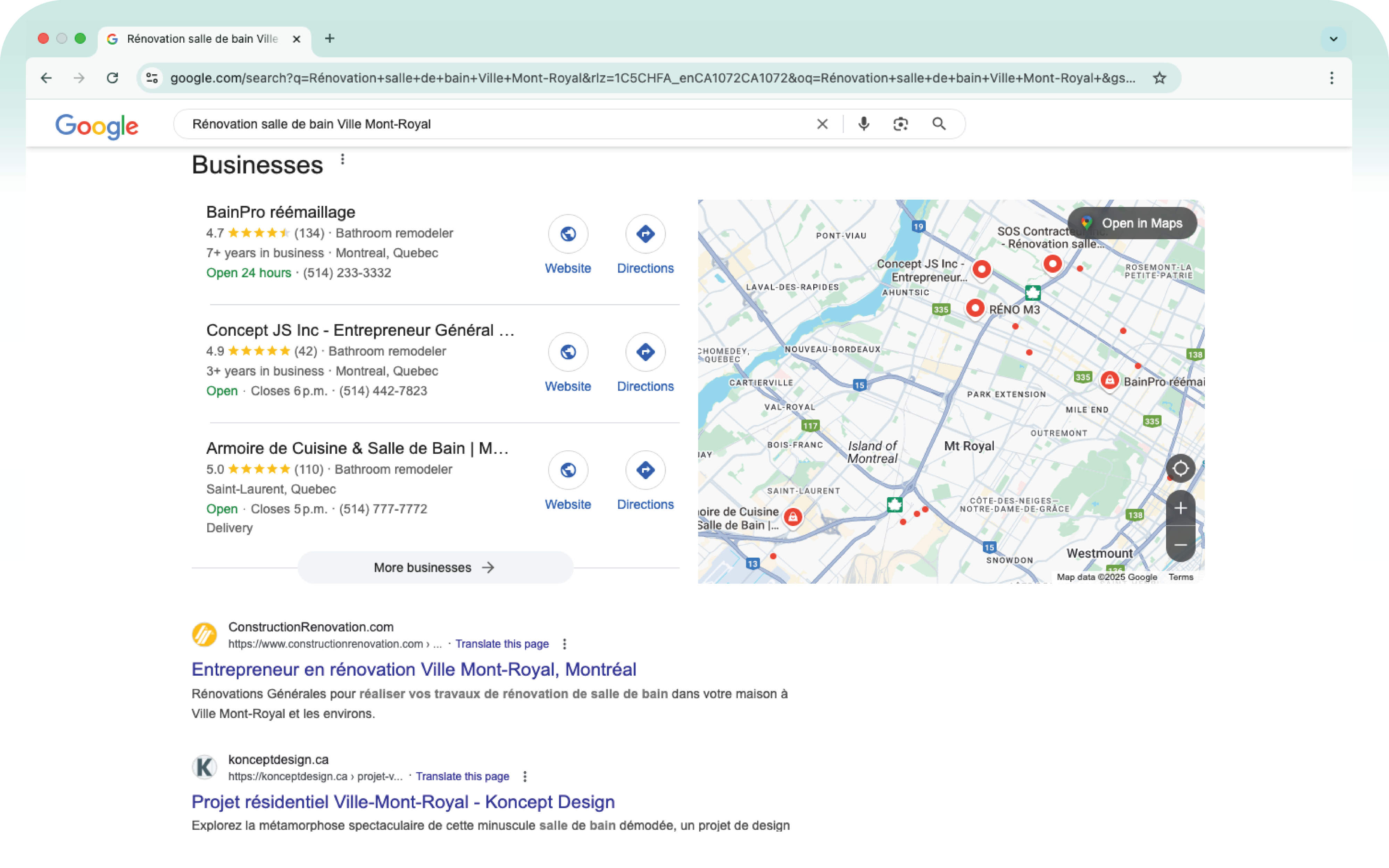Bookmark this page with the star icon
Image resolution: width=1389 pixels, height=868 pixels.
click(x=1159, y=78)
